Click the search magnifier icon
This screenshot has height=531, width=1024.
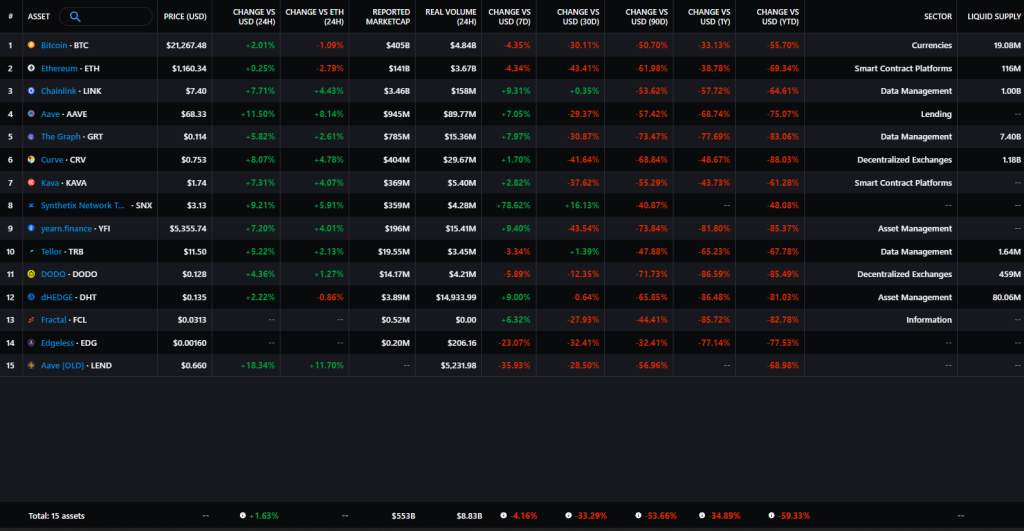75,16
